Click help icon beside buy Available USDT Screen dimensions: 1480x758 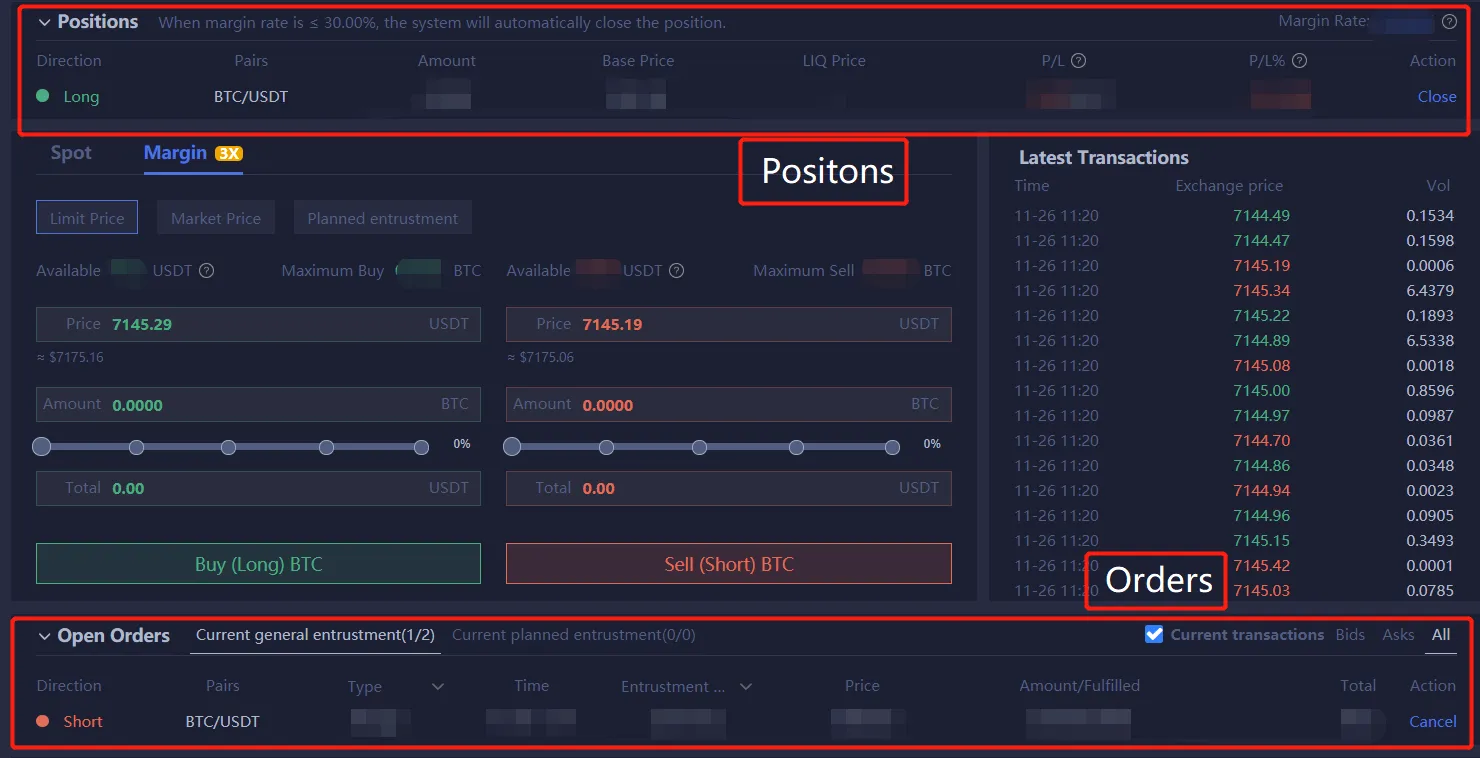coord(207,271)
